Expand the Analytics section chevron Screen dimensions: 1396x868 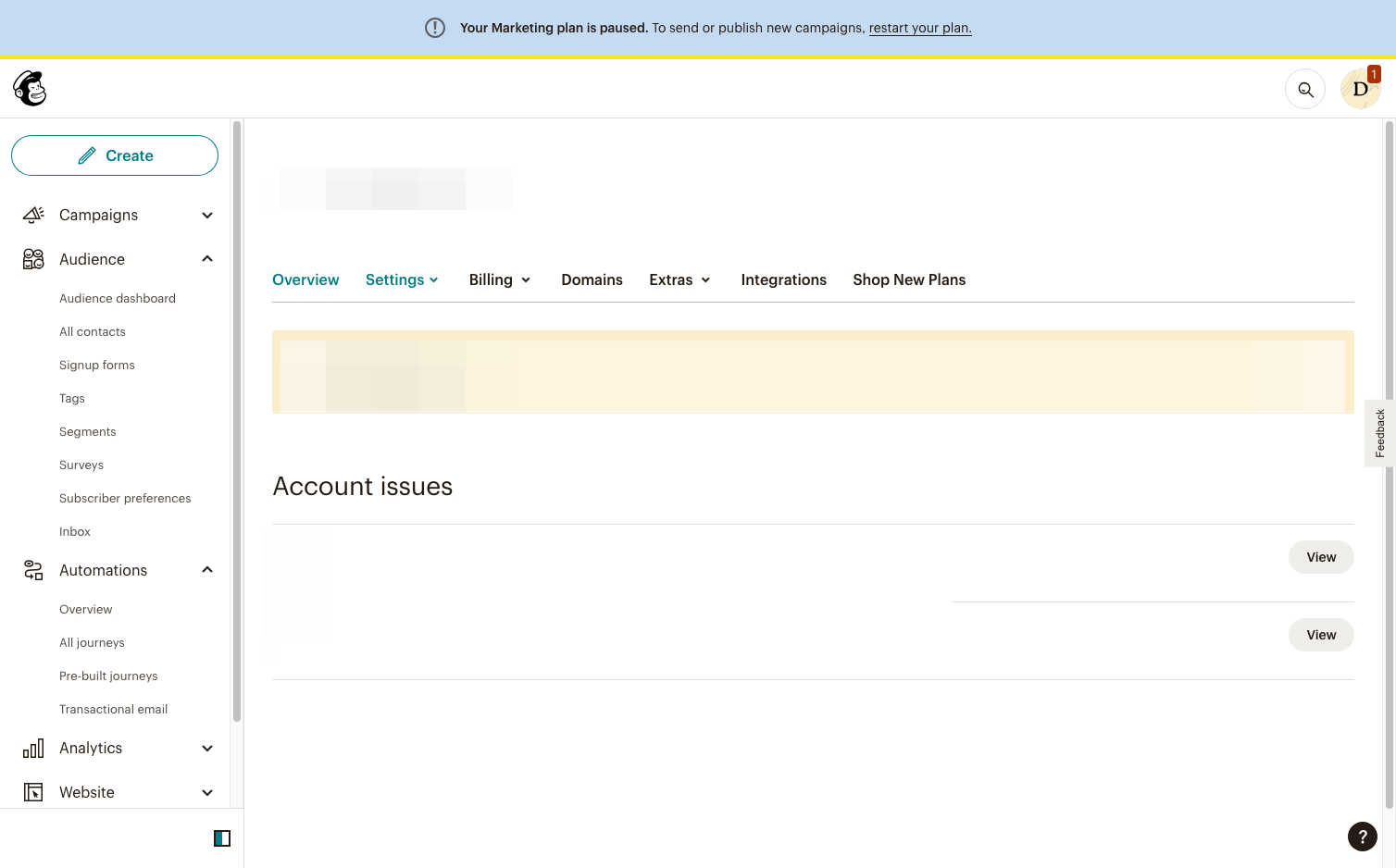207,749
